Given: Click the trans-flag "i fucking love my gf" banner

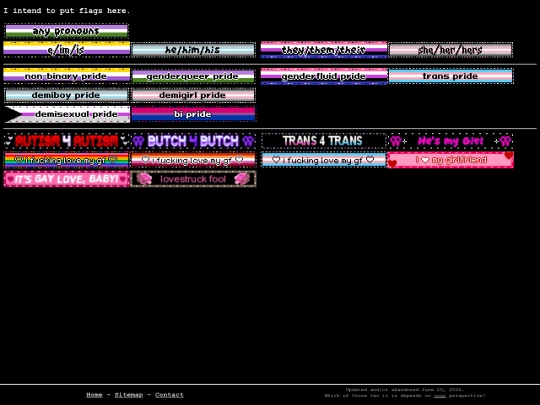Looking at the screenshot, I should pyautogui.click(x=323, y=160).
